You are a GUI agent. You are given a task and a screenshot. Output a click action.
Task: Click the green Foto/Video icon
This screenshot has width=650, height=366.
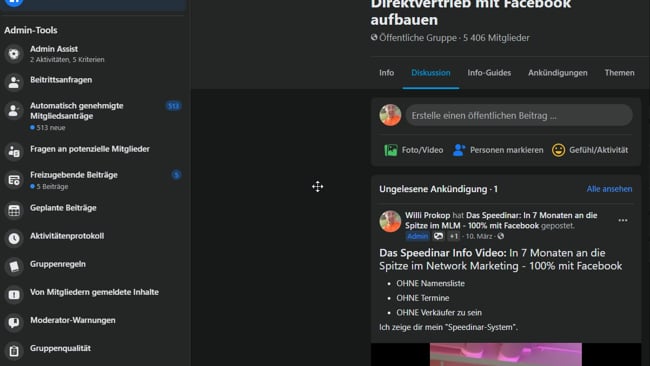tap(390, 150)
